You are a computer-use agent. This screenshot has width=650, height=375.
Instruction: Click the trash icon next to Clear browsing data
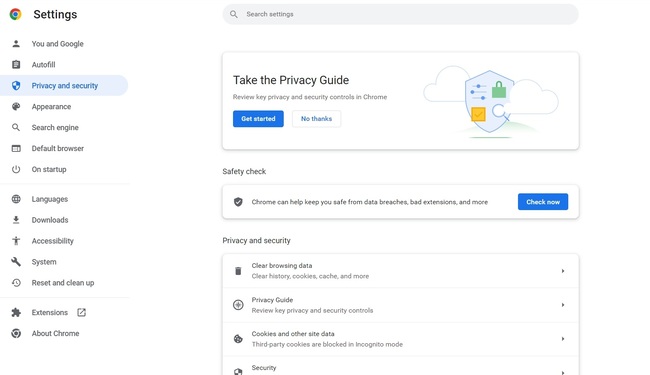[x=238, y=271]
